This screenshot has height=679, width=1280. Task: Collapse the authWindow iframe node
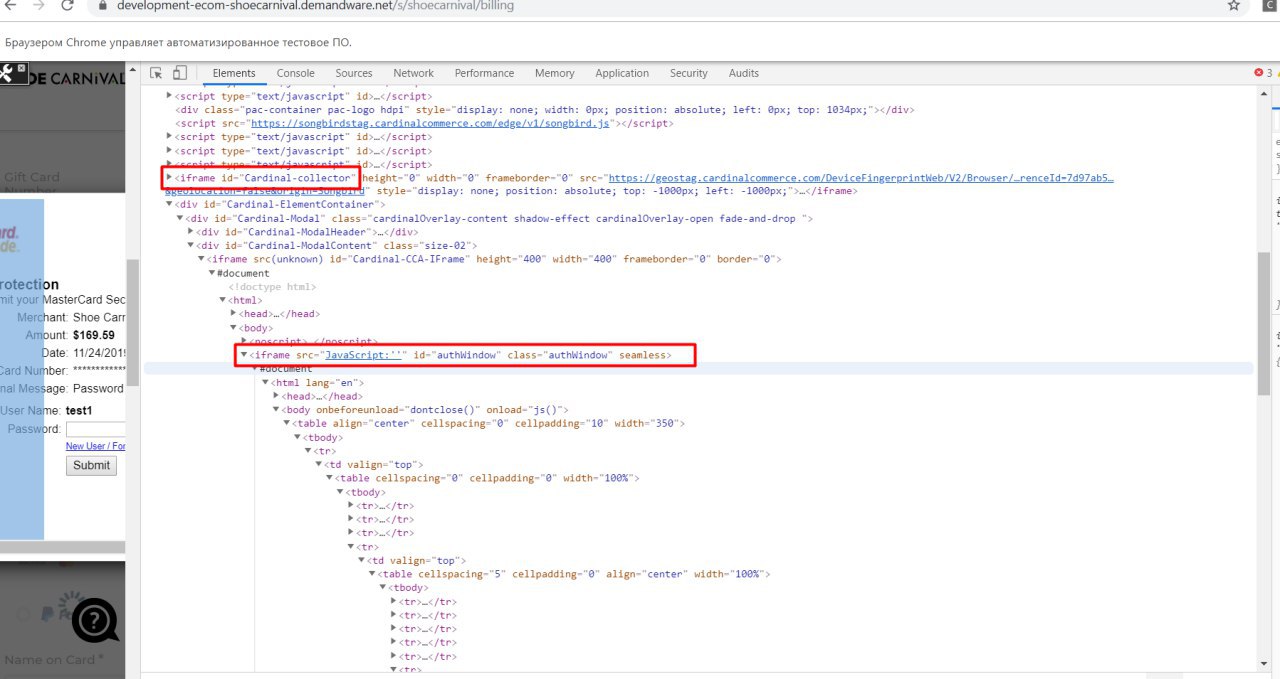[244, 355]
